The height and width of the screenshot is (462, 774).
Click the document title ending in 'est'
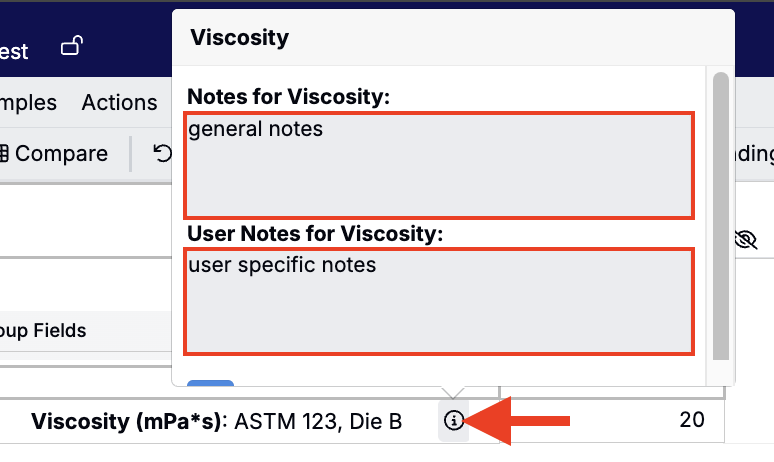click(14, 51)
